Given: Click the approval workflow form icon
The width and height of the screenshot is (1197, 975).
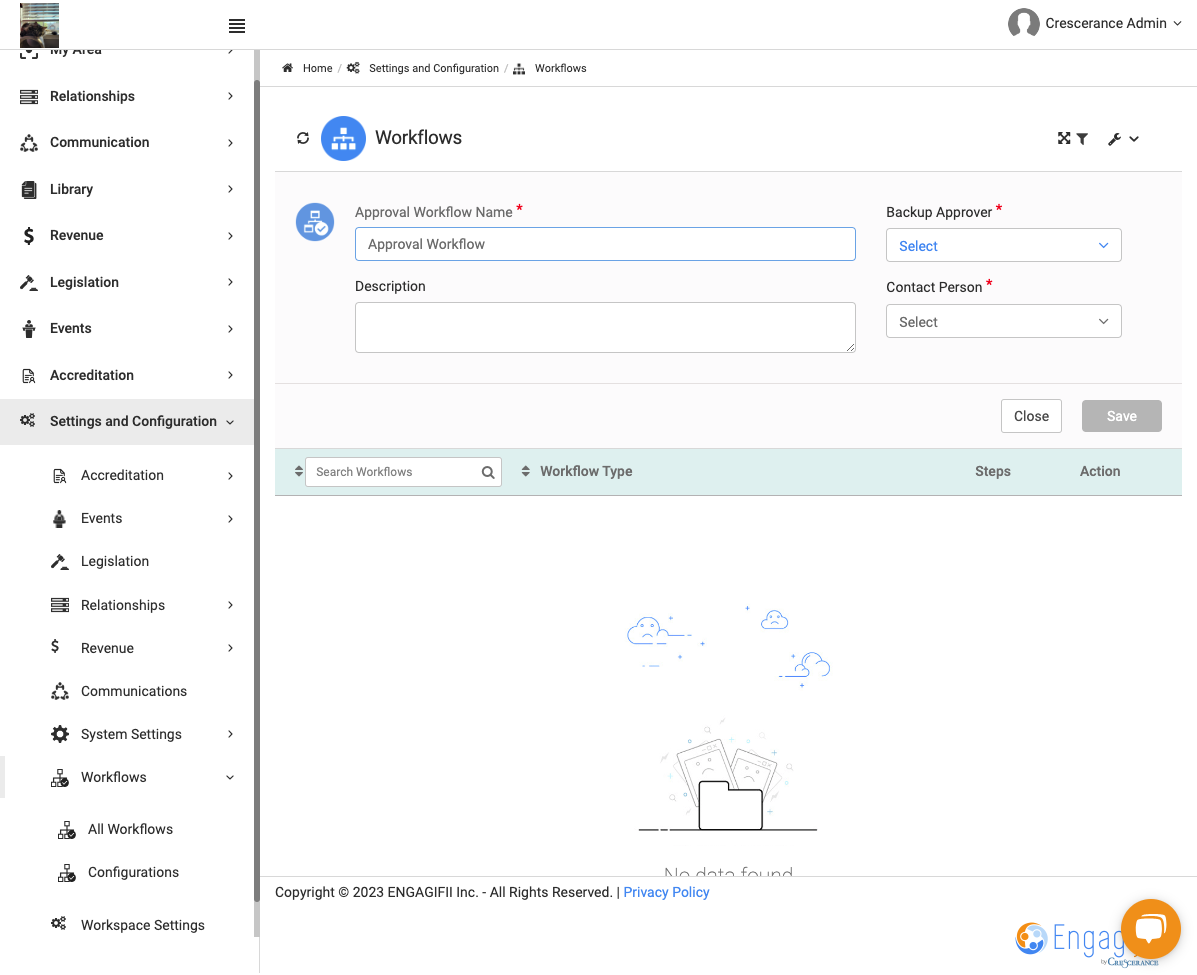Looking at the screenshot, I should [x=315, y=222].
